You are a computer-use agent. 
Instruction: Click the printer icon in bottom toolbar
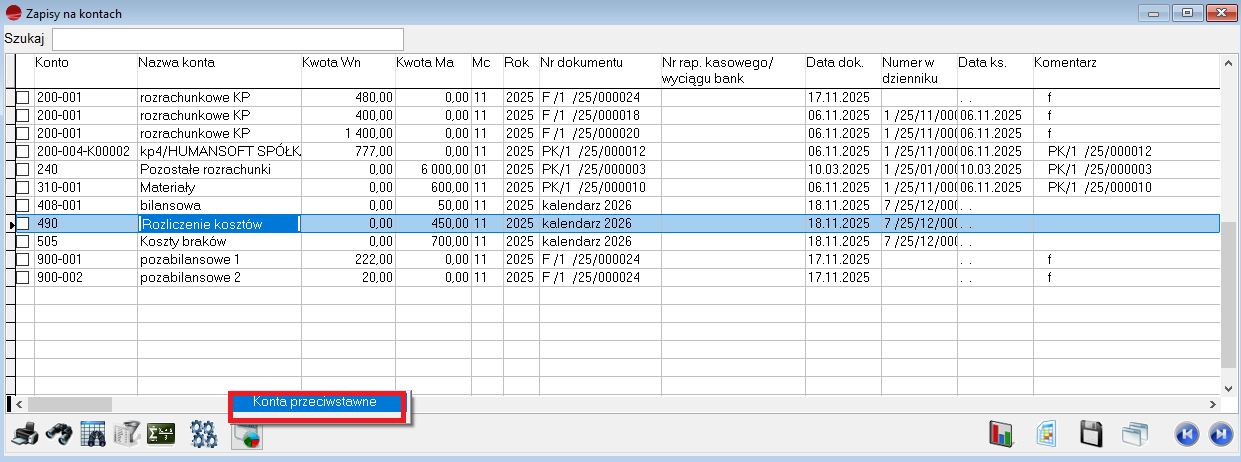point(27,435)
